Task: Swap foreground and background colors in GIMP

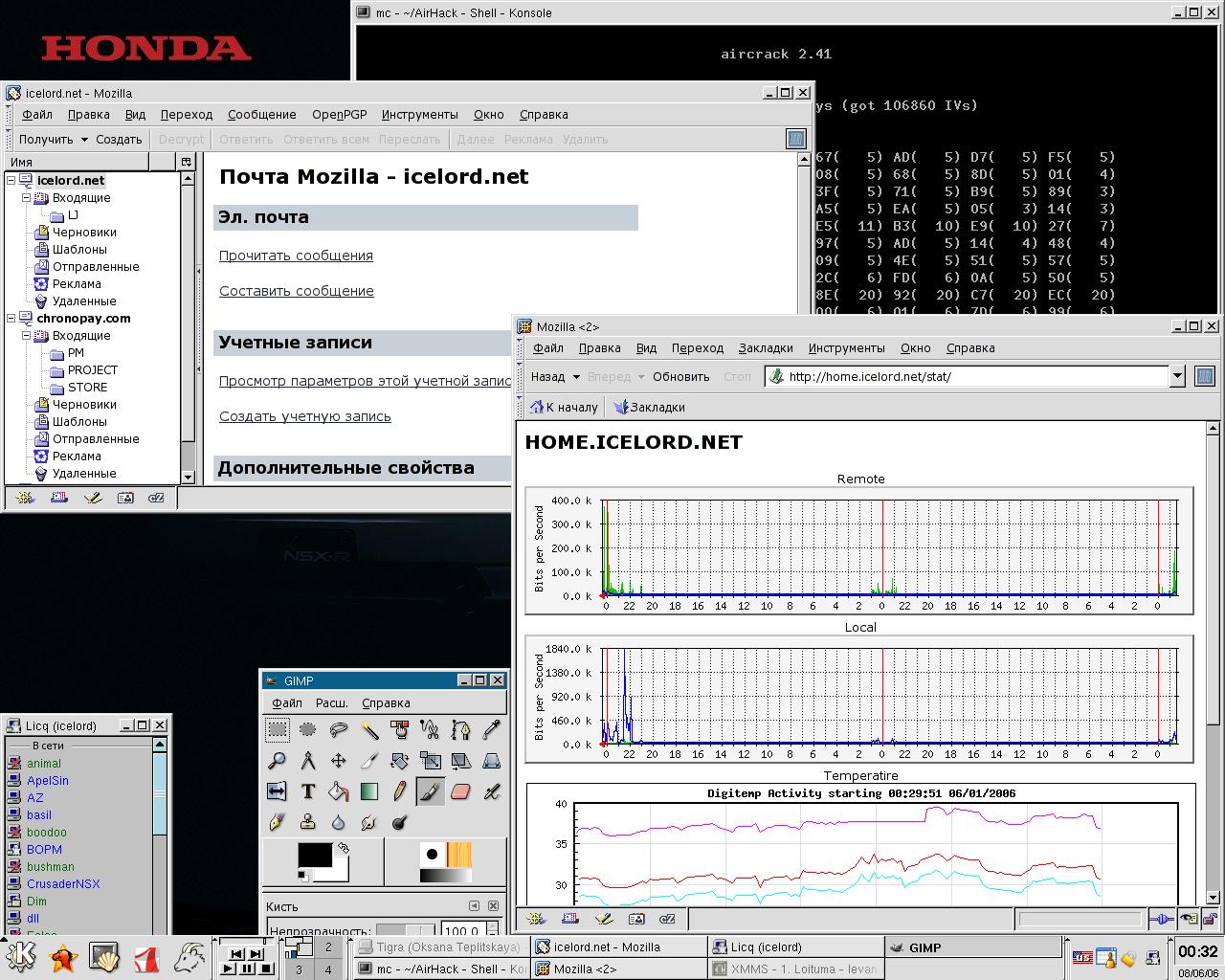Action: click(x=343, y=848)
